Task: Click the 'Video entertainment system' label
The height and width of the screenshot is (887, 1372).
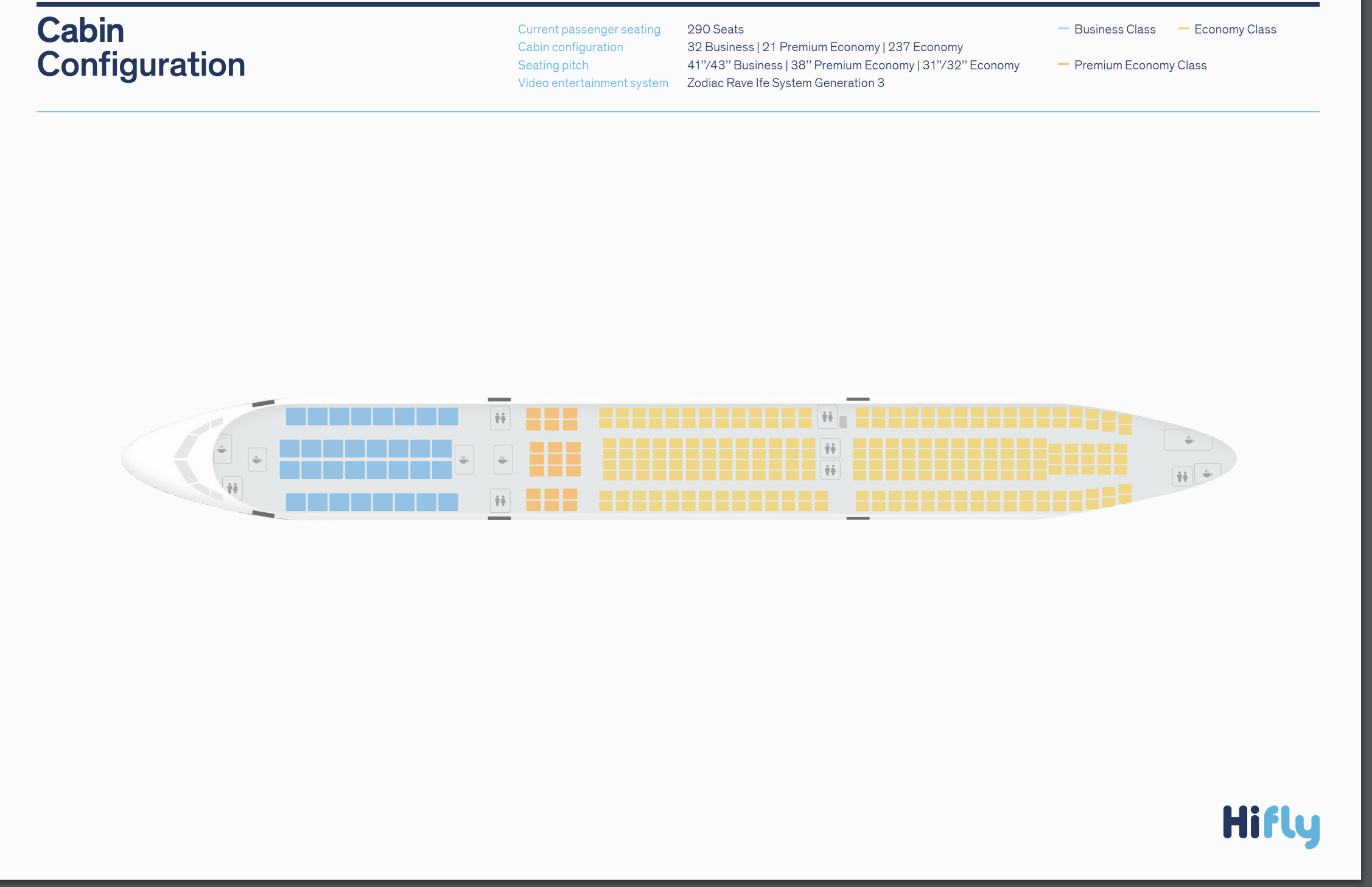Action: [x=593, y=83]
